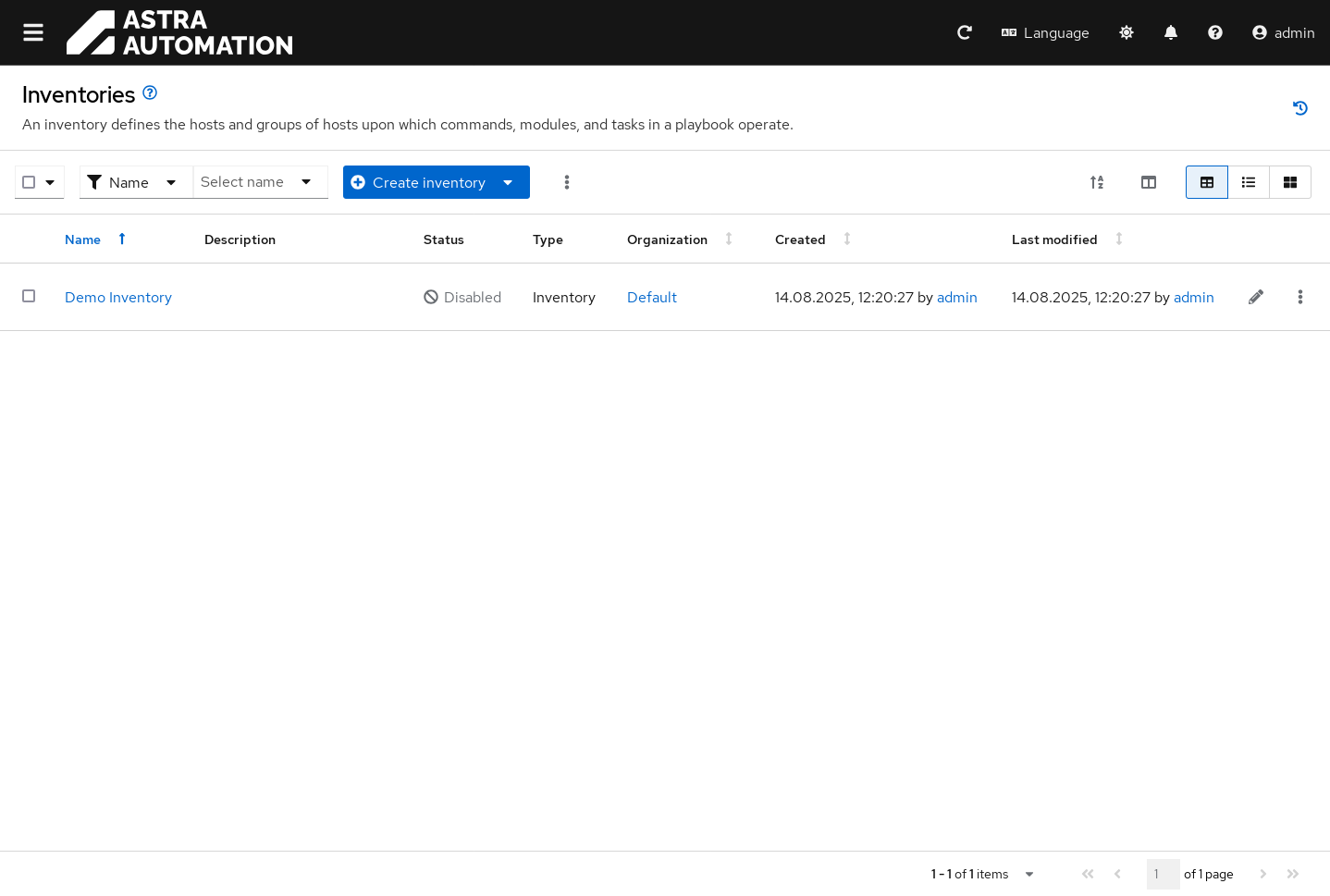The height and width of the screenshot is (896, 1330).
Task: Open the hamburger navigation menu
Action: coord(33,32)
